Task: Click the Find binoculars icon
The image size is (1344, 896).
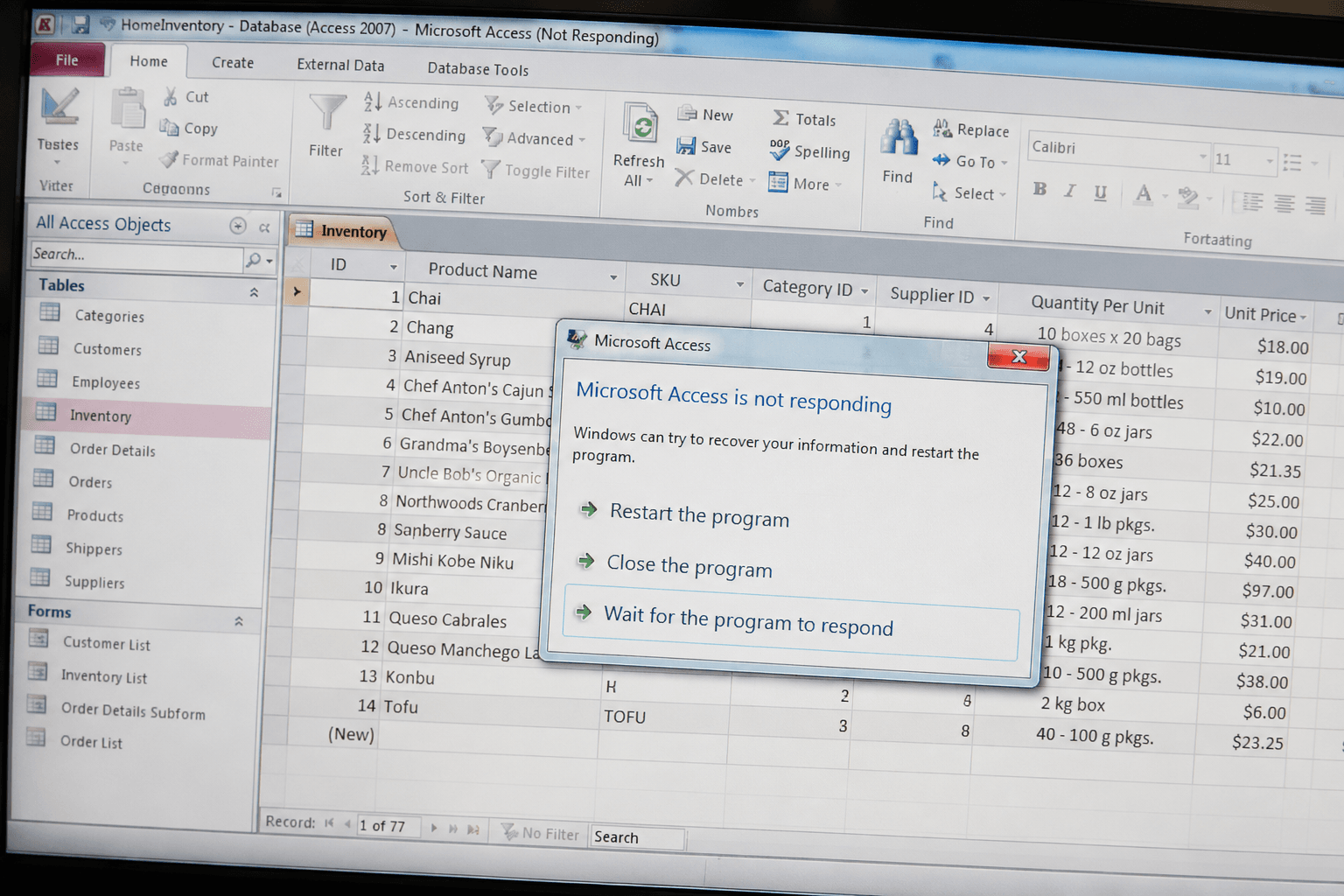Action: (x=899, y=138)
